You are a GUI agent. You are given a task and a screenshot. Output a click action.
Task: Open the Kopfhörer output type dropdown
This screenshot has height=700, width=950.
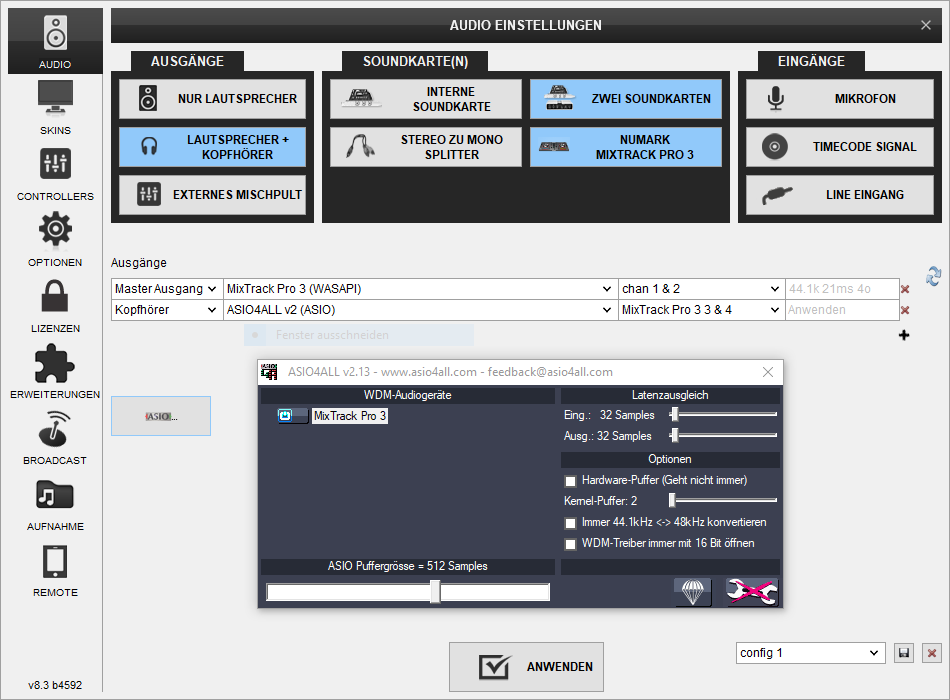pos(167,310)
